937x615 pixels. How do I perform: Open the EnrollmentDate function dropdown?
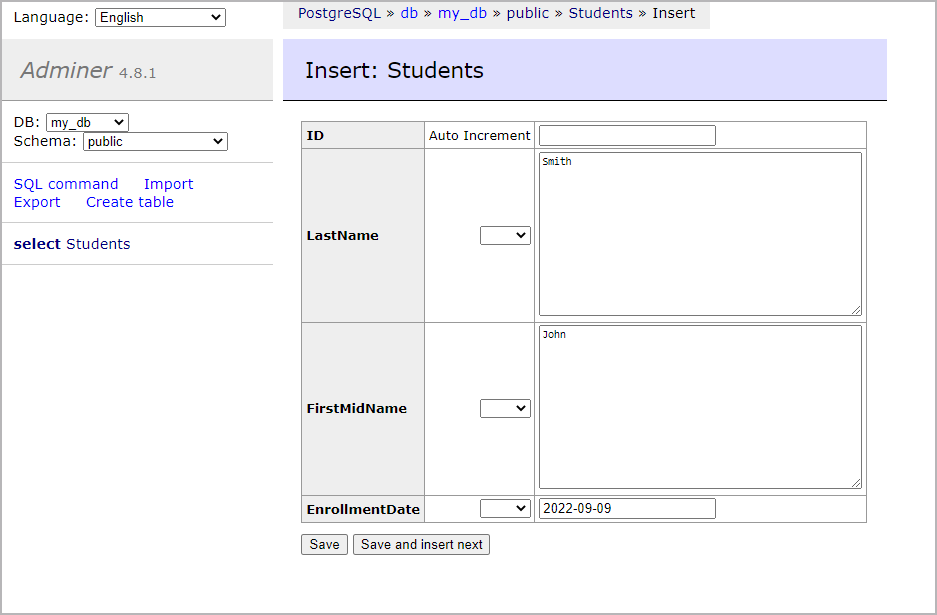coord(505,509)
